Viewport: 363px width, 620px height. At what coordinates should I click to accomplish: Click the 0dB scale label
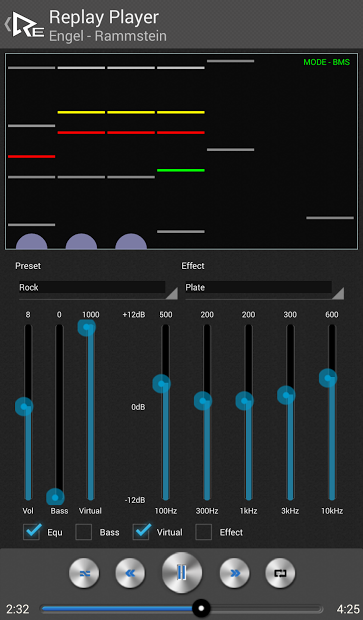(138, 407)
